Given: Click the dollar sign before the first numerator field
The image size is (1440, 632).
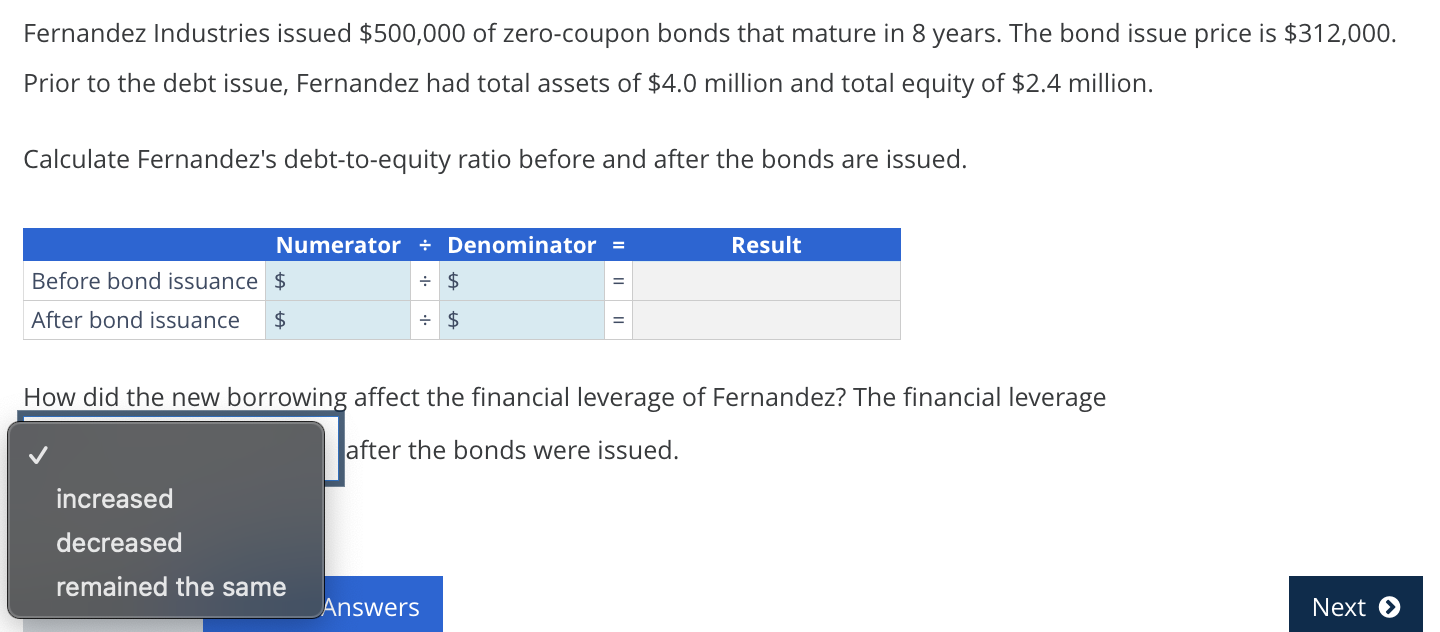Looking at the screenshot, I should click(281, 281).
